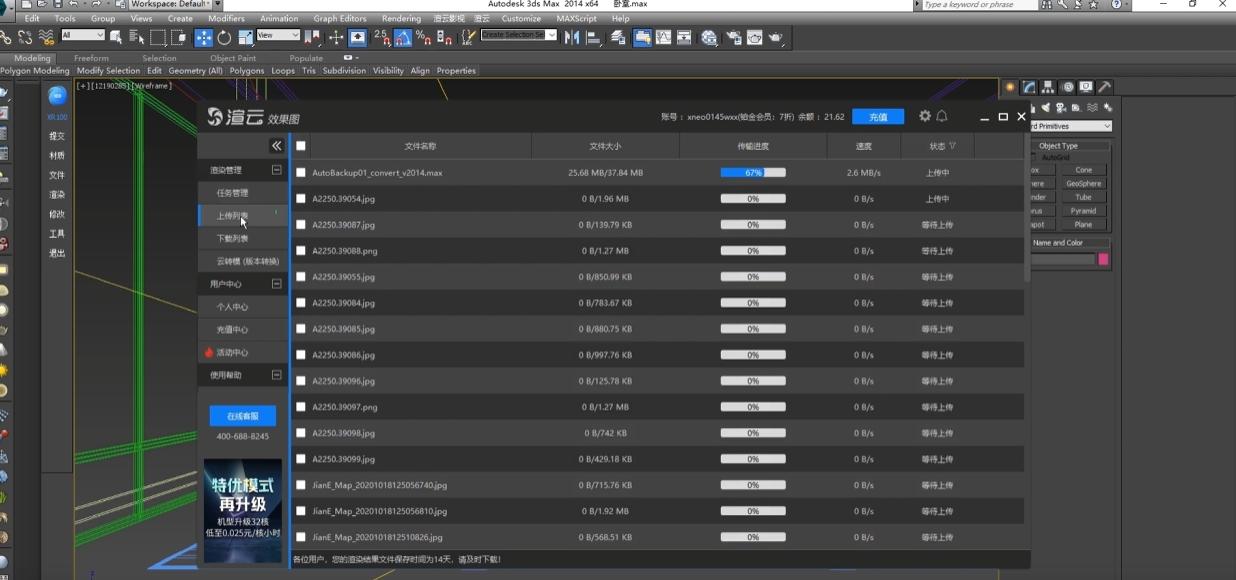Click the 在线客服 button
This screenshot has height=580, width=1236.
click(x=243, y=416)
